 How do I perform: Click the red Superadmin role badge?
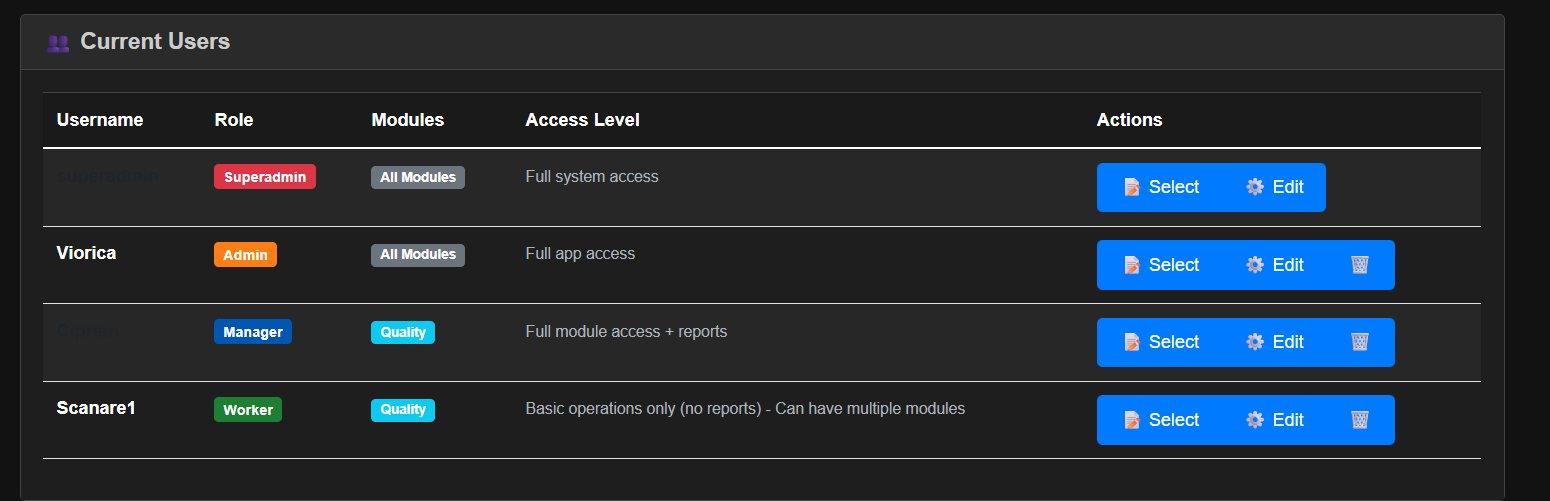pos(265,177)
